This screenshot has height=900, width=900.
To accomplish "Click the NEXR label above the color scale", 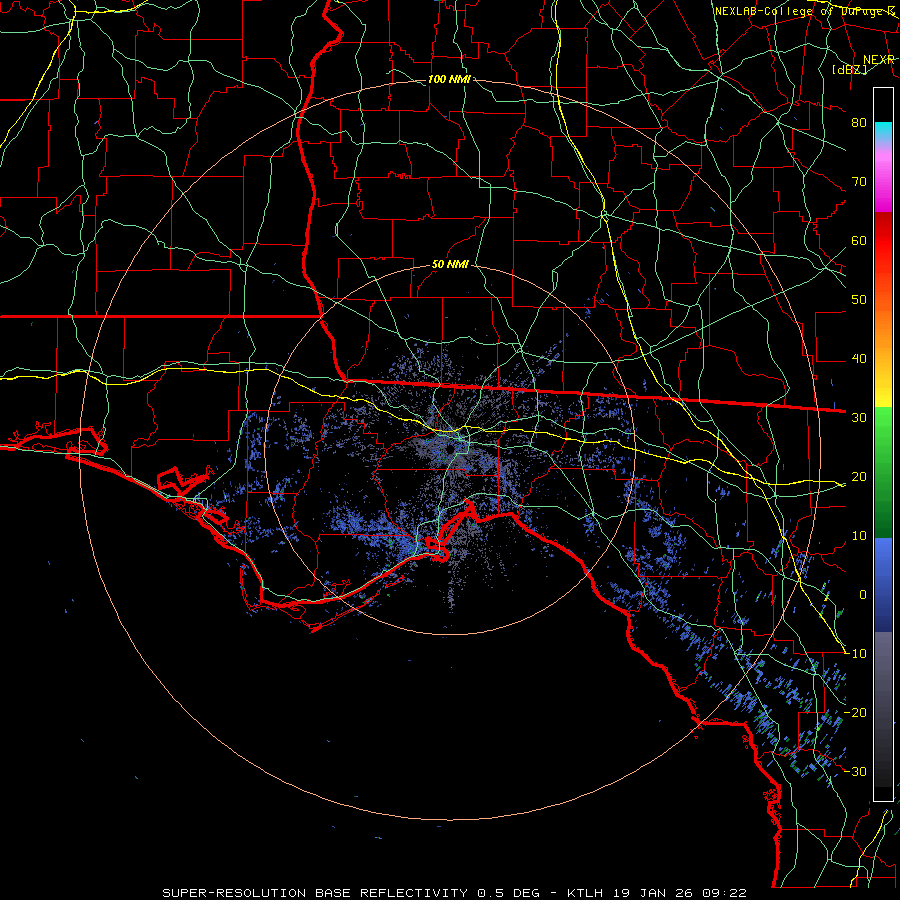I will point(879,60).
